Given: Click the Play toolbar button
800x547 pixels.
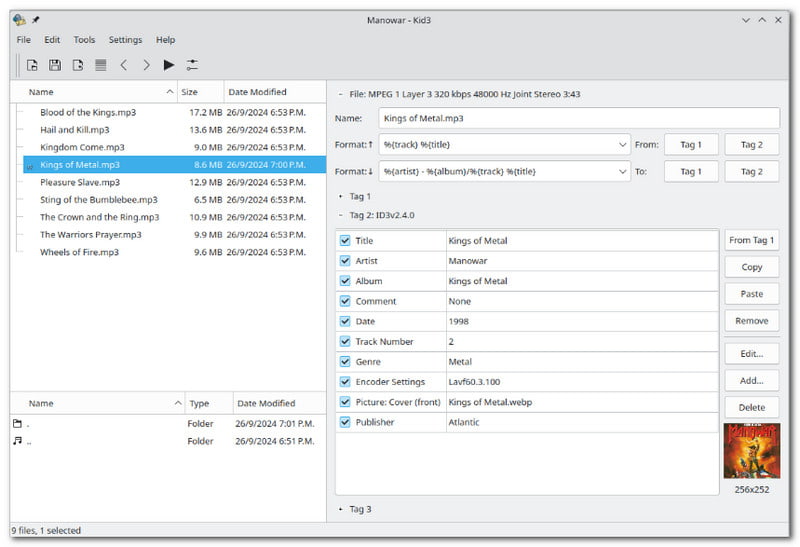Looking at the screenshot, I should (x=169, y=65).
